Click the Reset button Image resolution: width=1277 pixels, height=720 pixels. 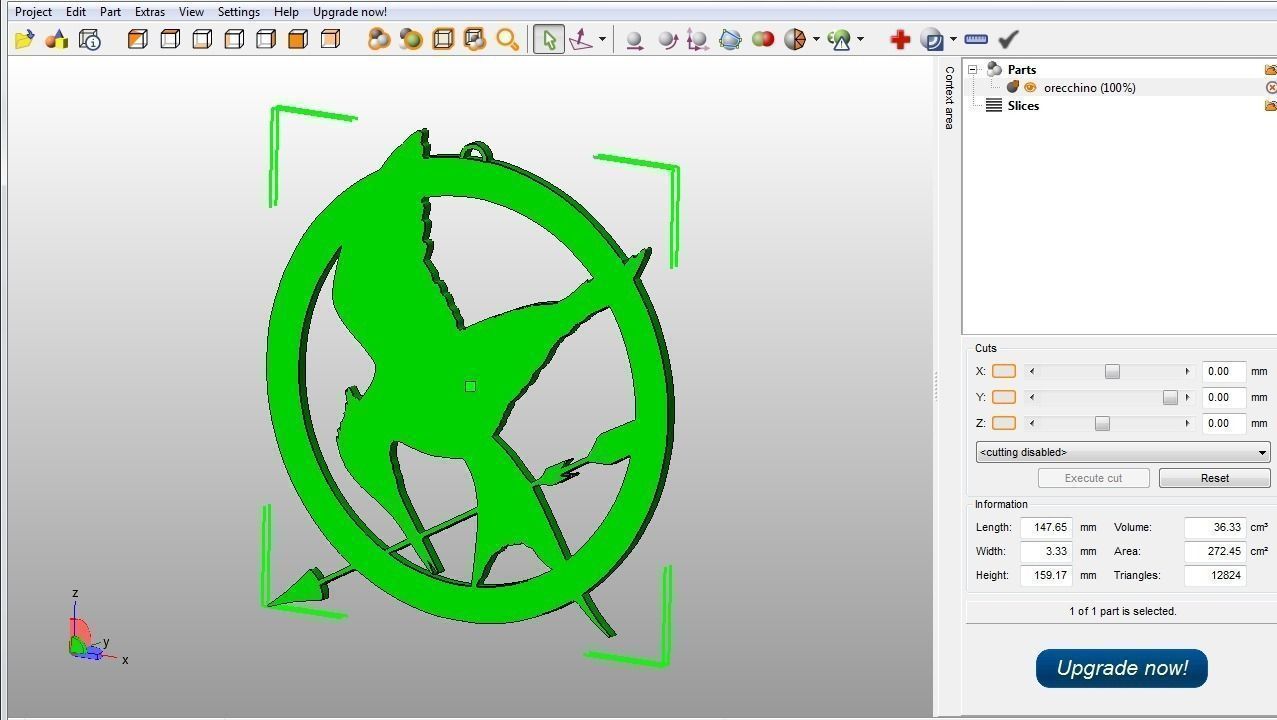[1215, 478]
